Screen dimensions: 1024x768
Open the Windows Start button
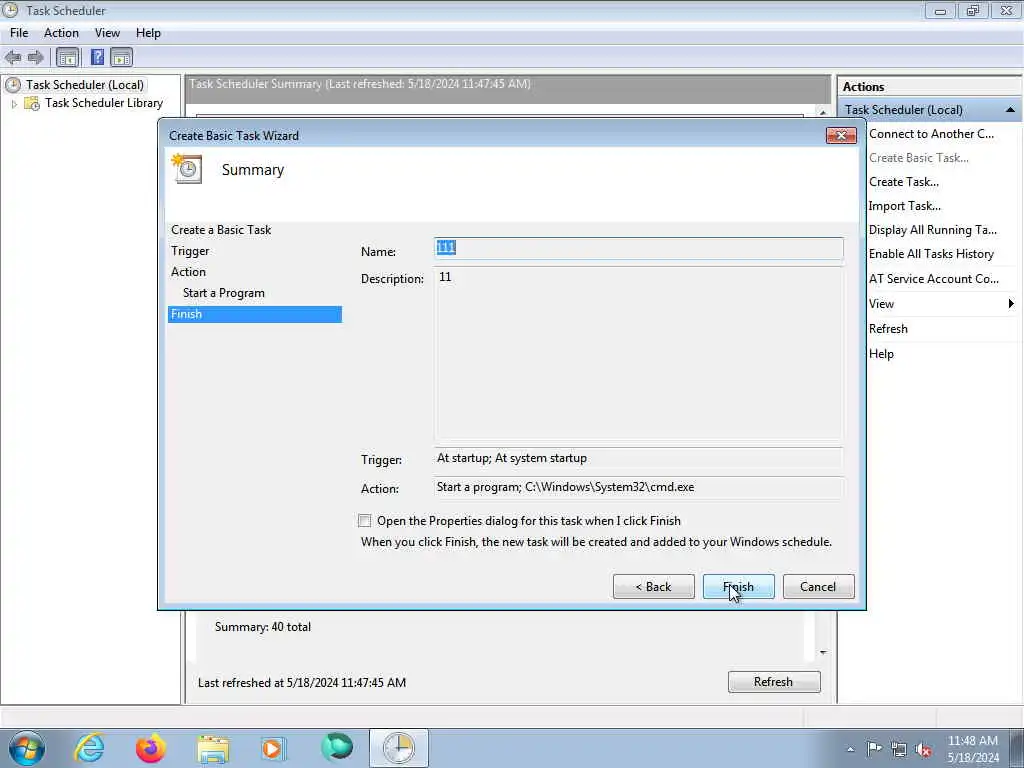pyautogui.click(x=26, y=748)
